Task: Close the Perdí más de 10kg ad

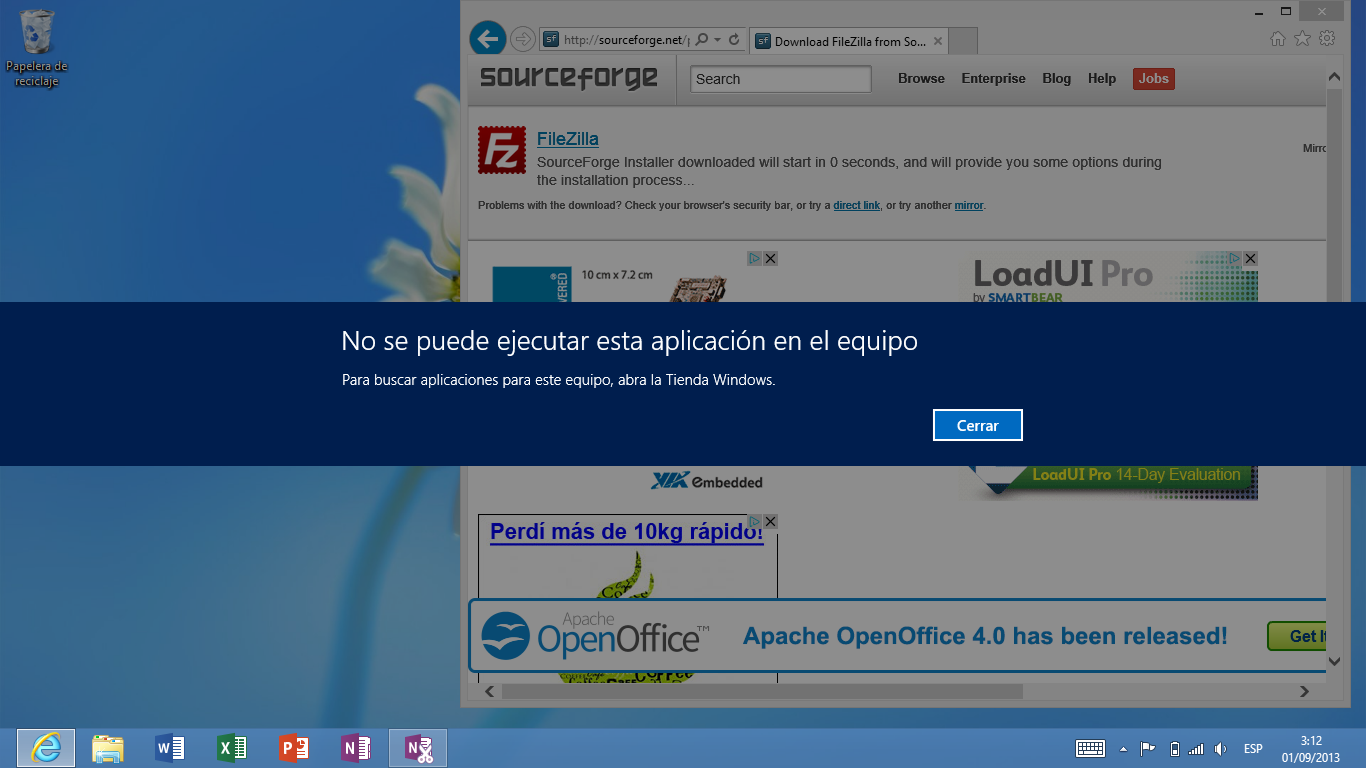Action: tap(770, 522)
